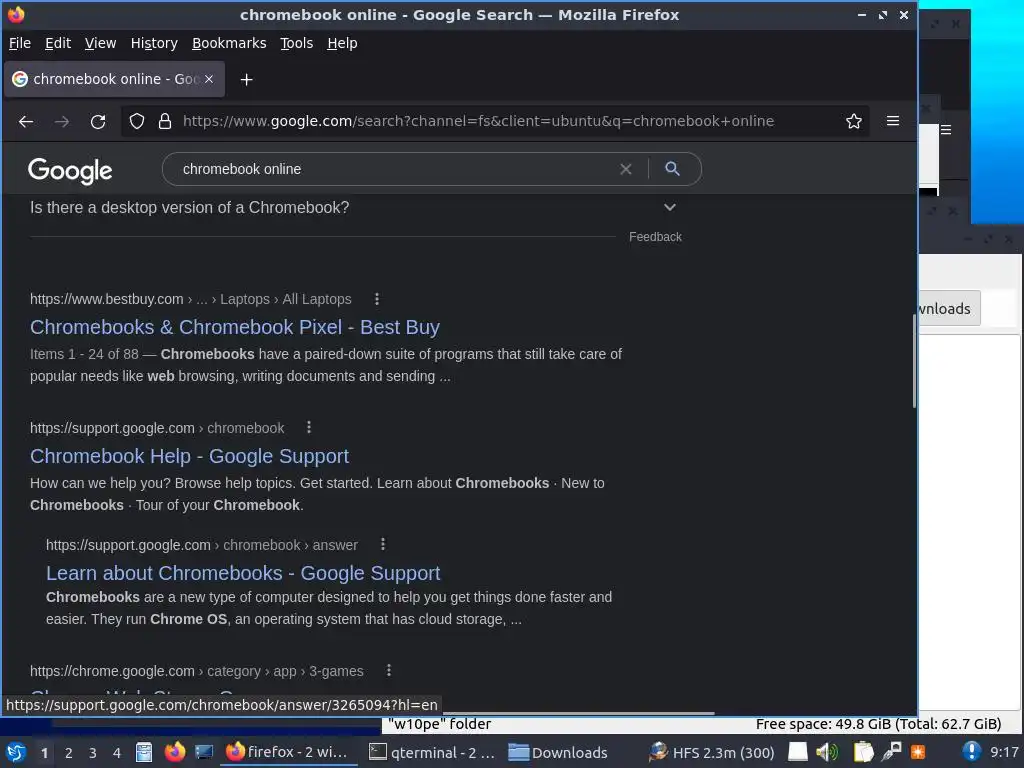Open a new tab with plus
This screenshot has height=768, width=1024.
[246, 80]
